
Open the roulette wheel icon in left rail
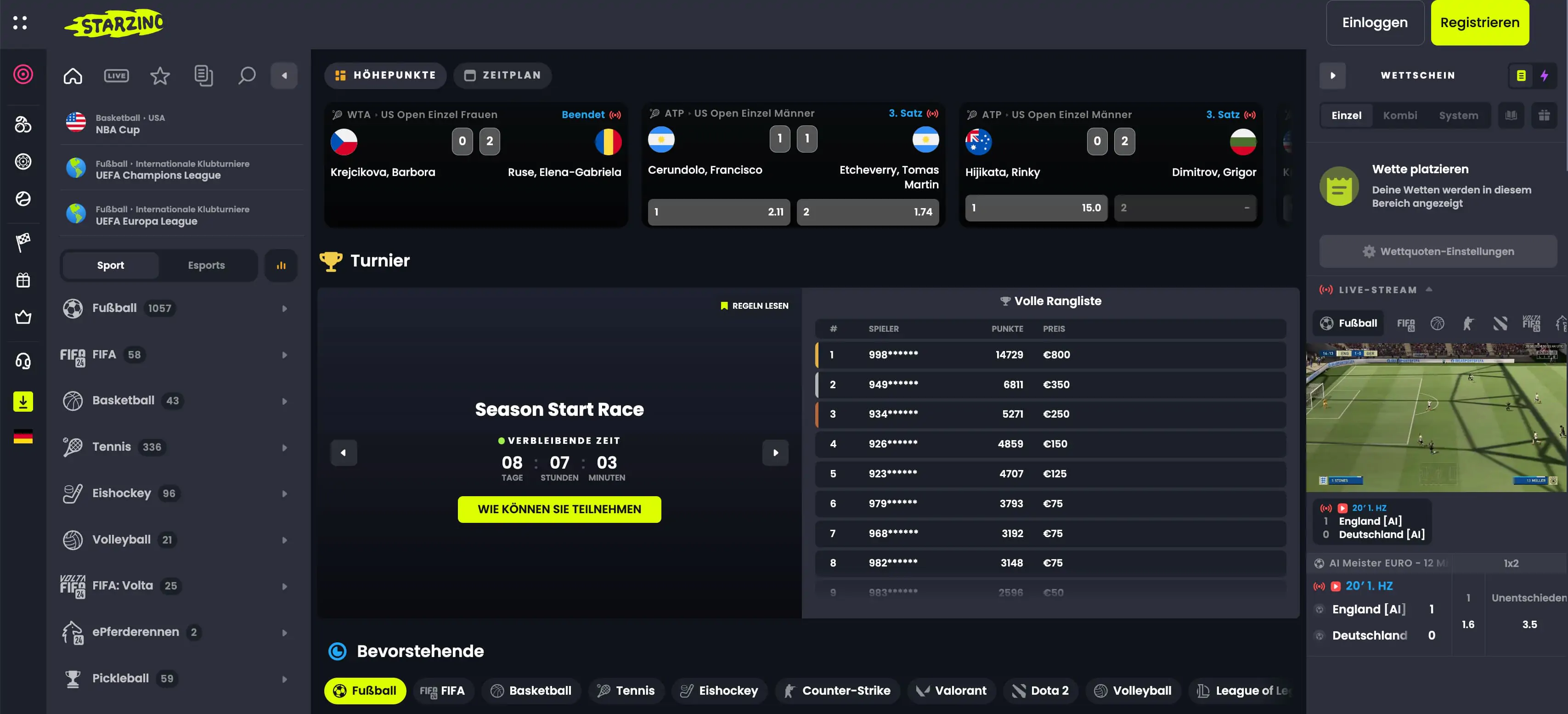coord(23,161)
